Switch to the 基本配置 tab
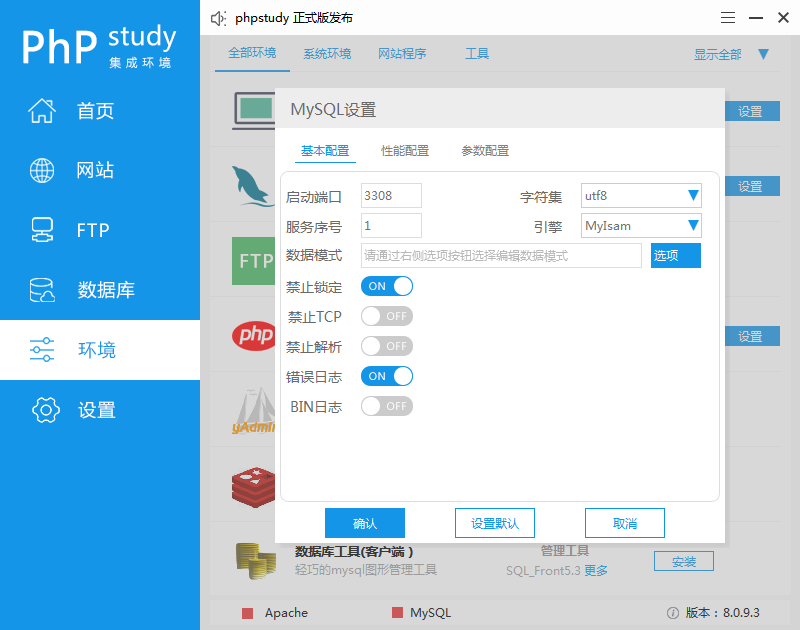The image size is (800, 630). click(x=325, y=151)
